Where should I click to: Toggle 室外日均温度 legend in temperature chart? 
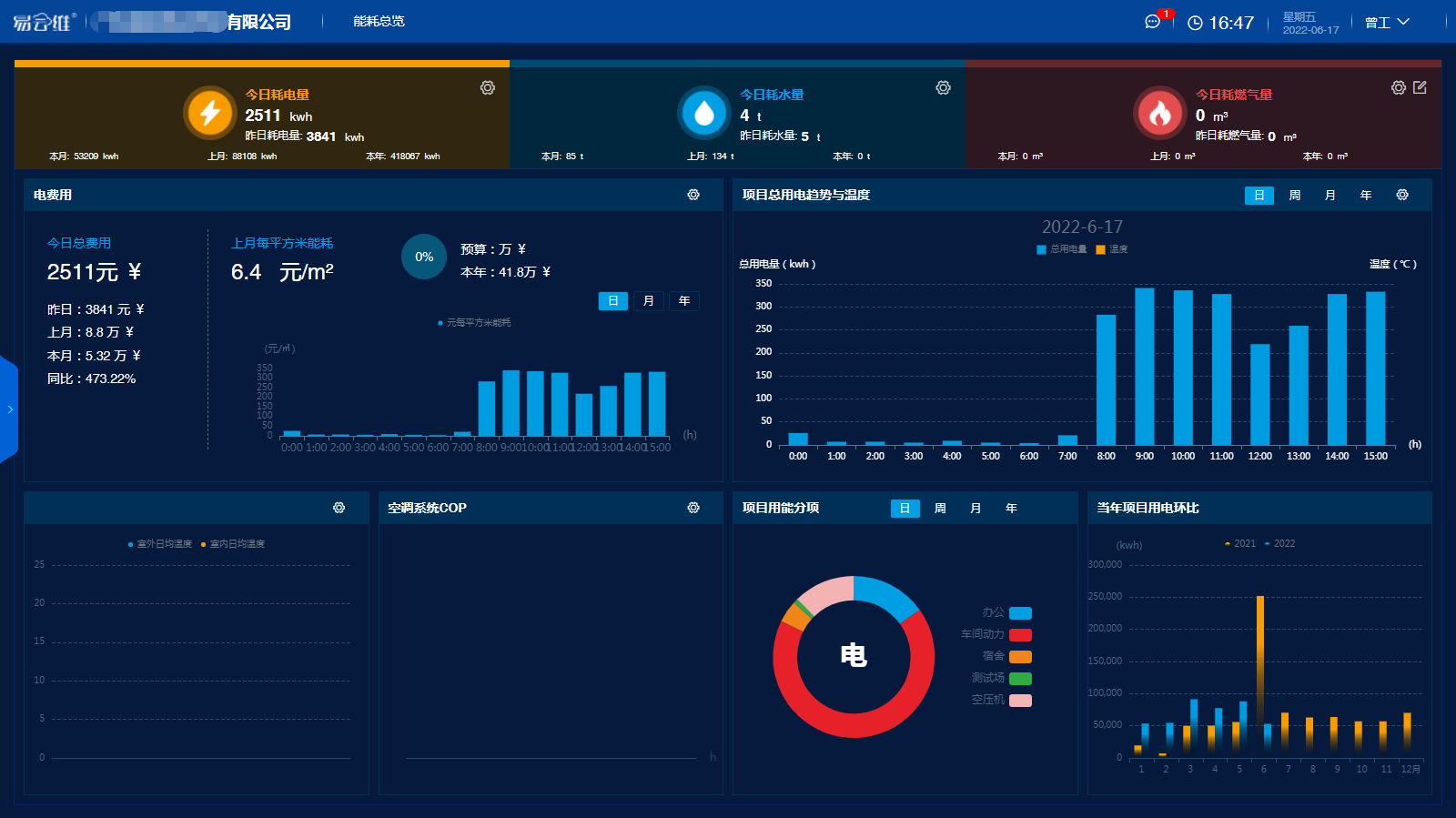point(160,544)
